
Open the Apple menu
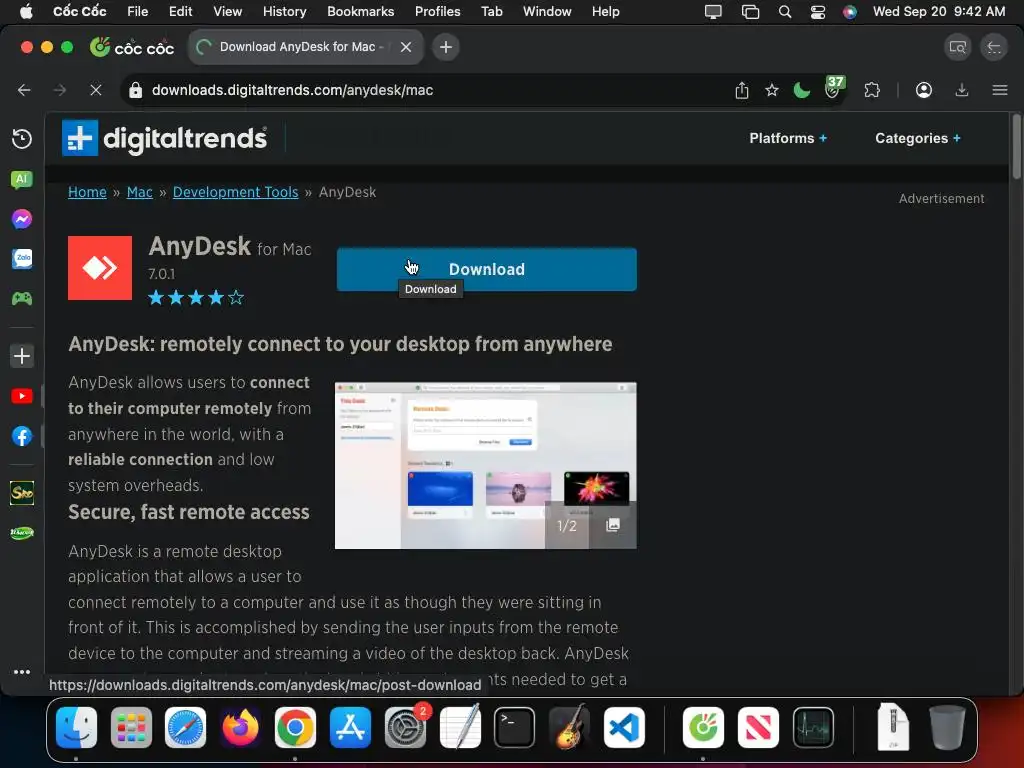pos(26,11)
